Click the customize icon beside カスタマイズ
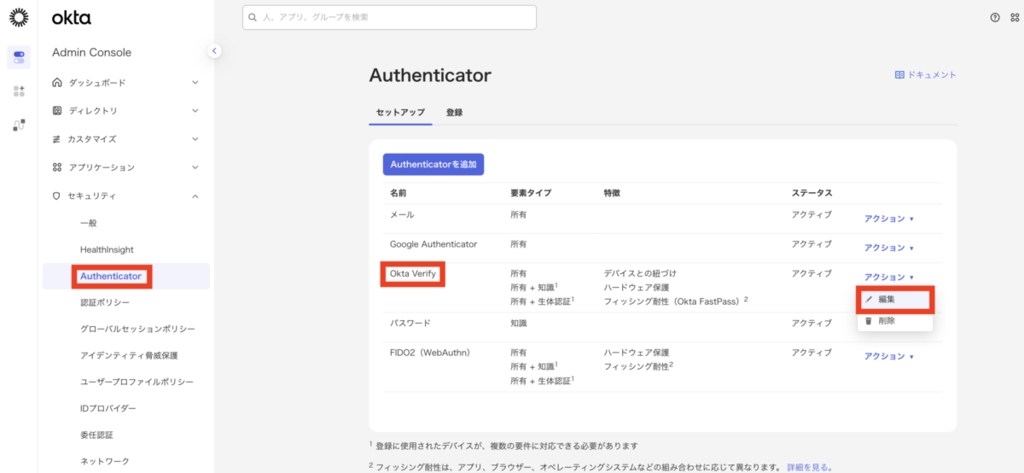The image size is (1024, 473). (57, 139)
